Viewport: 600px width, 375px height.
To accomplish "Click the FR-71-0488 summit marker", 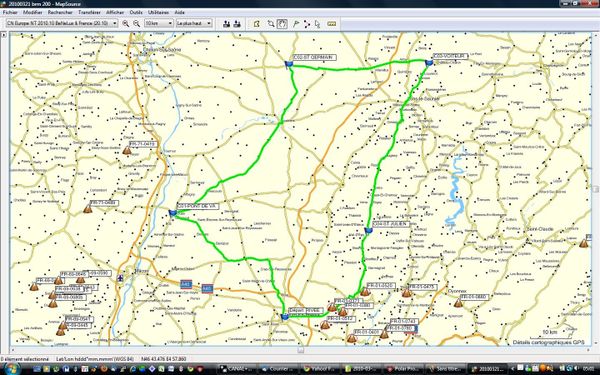I will pos(88,209).
